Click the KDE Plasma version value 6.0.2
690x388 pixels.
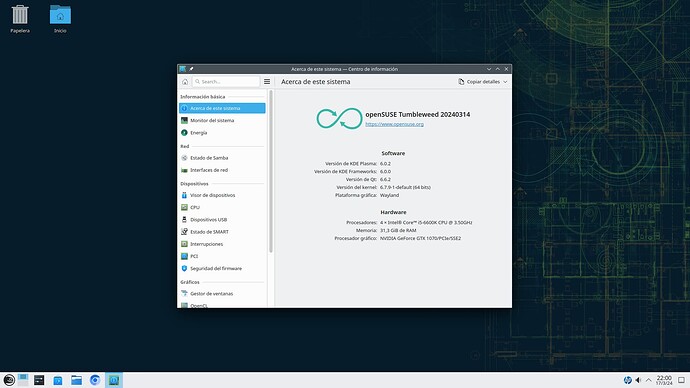tap(385, 164)
